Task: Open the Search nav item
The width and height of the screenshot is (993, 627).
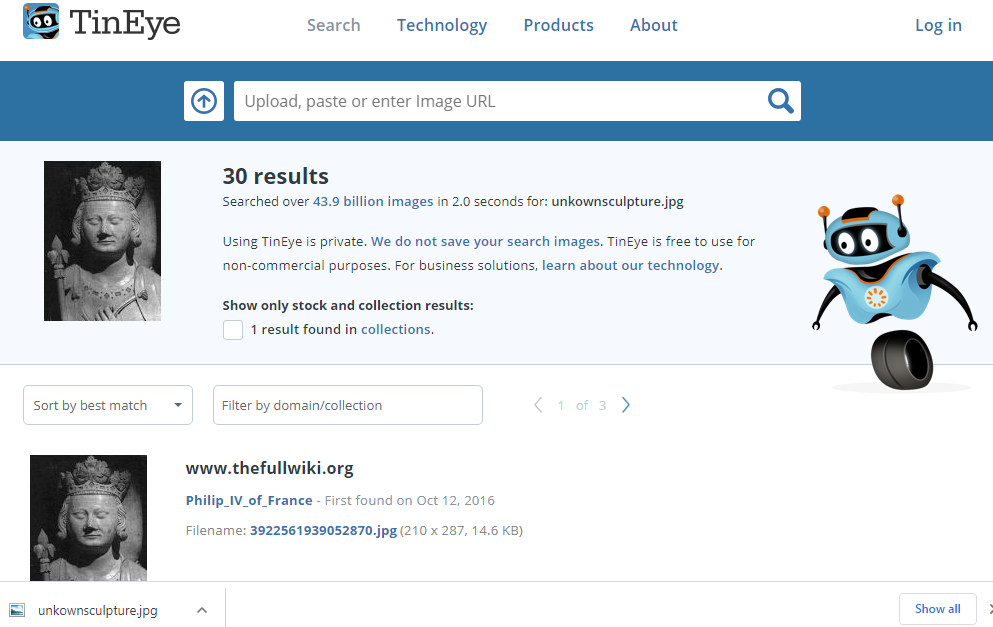Action: (334, 25)
